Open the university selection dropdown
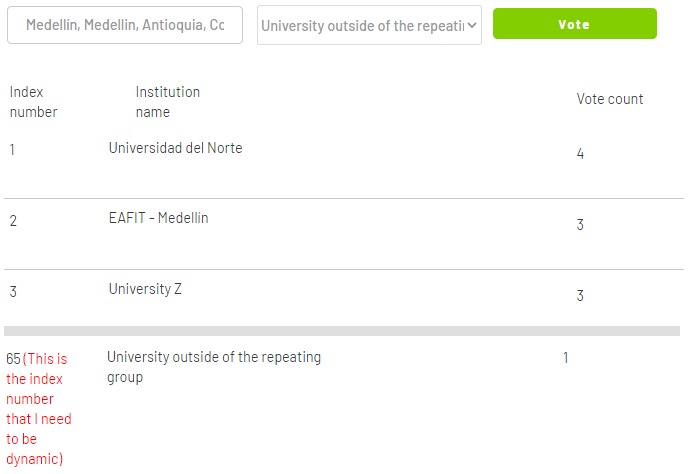The width and height of the screenshot is (695, 474). pyautogui.click(x=369, y=26)
